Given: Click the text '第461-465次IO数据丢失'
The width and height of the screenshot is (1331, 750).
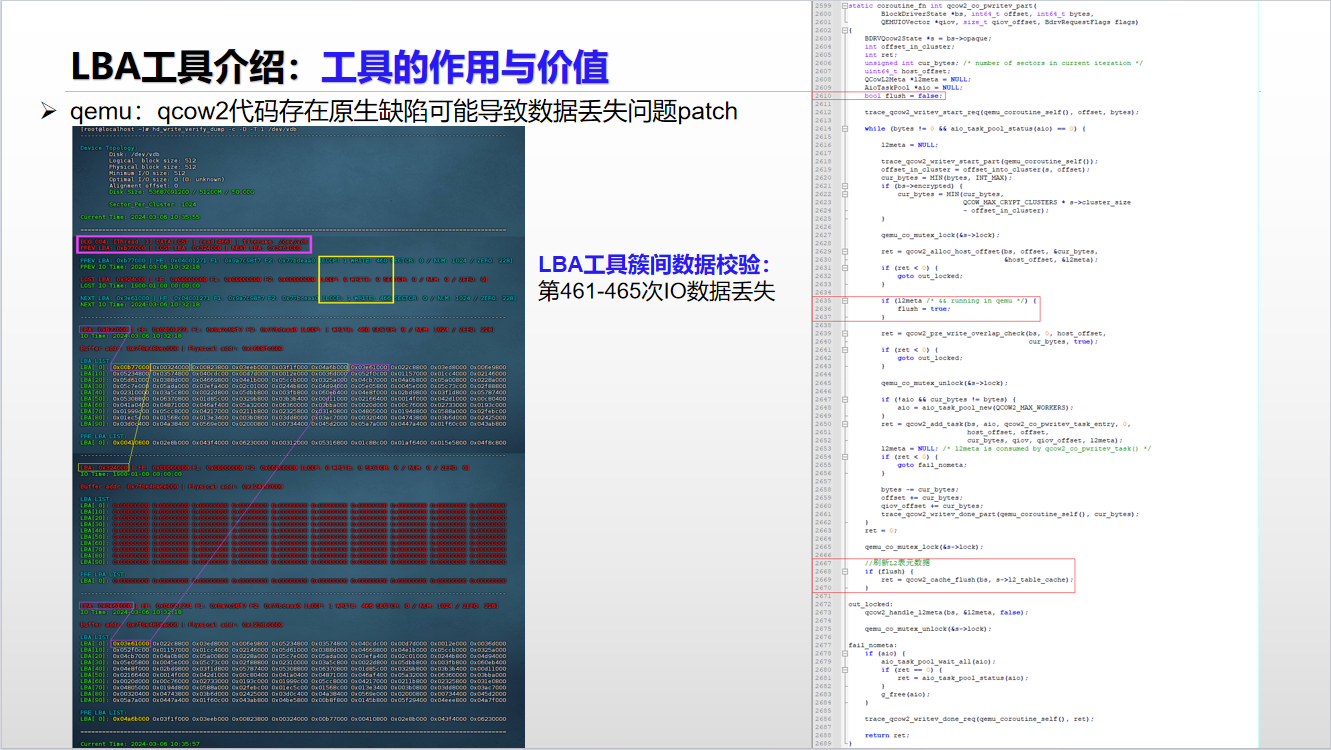Looking at the screenshot, I should point(656,291).
